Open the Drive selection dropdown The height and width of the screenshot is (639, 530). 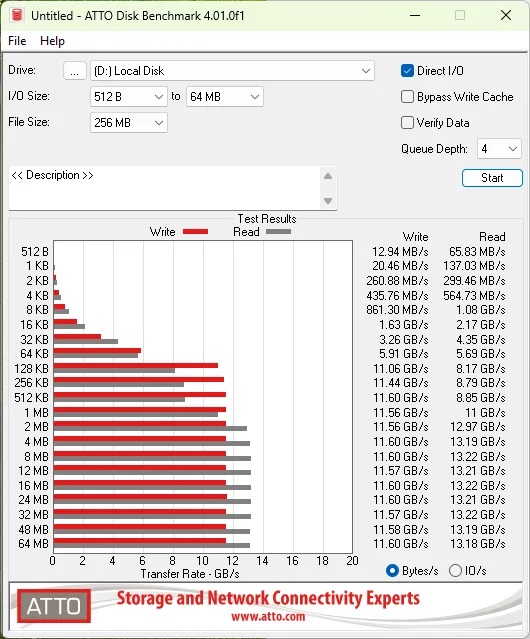[x=232, y=71]
